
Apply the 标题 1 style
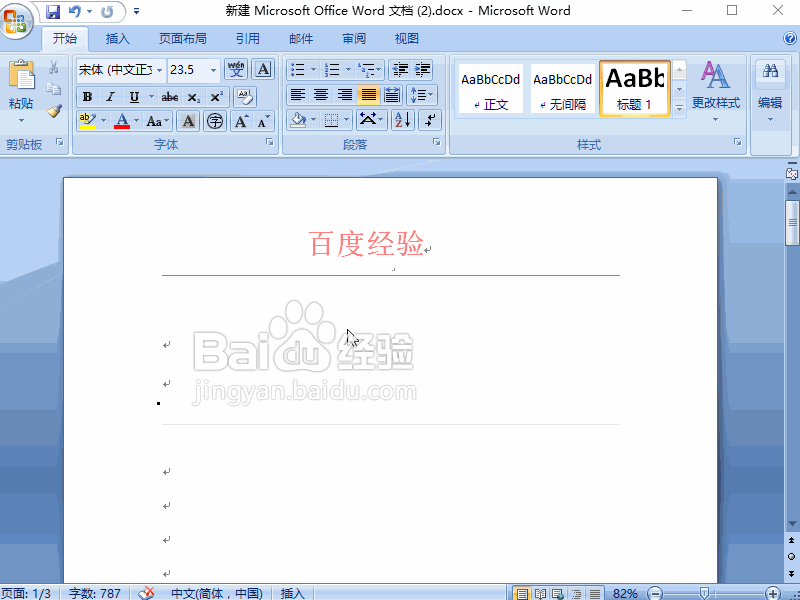[x=635, y=89]
